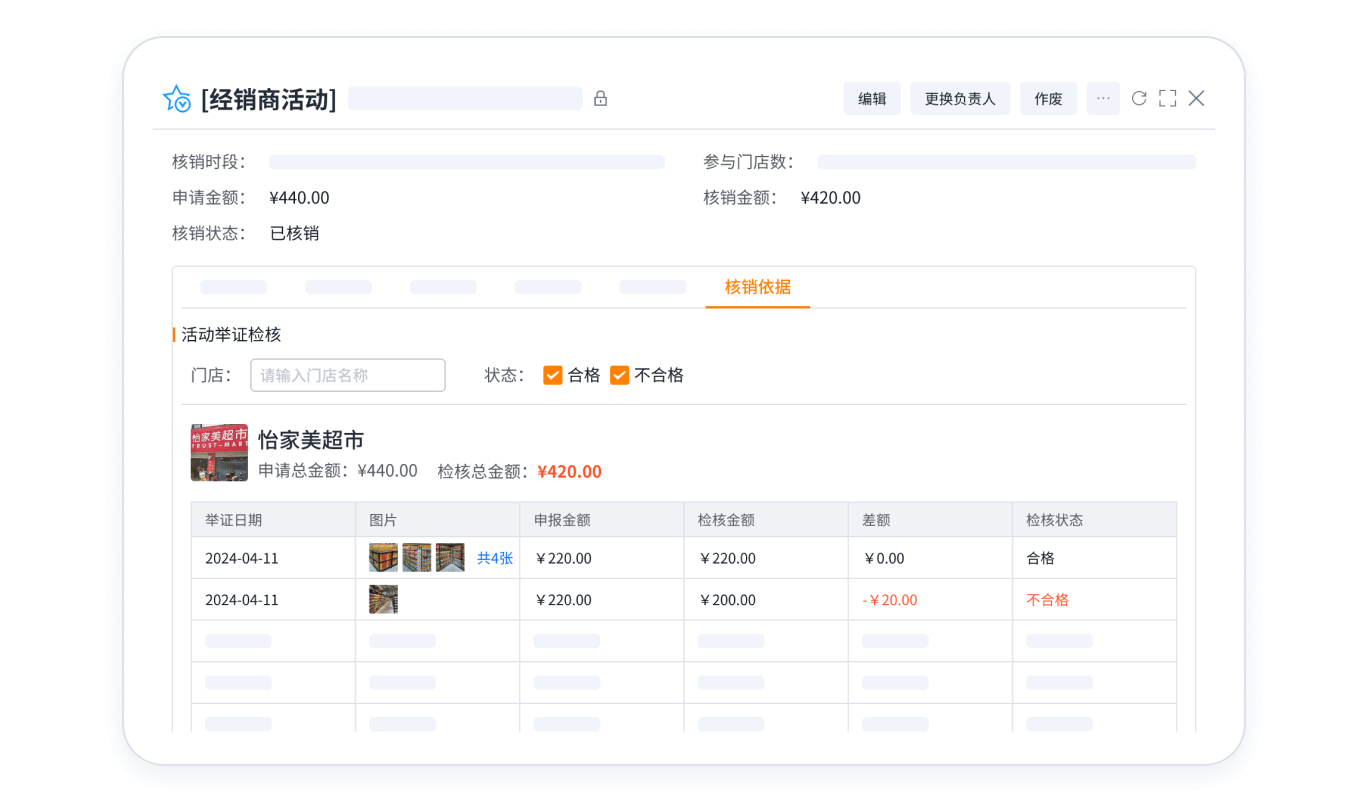View the first shelf photo in the 2024-04-11 row
The width and height of the screenshot is (1368, 800).
(383, 557)
